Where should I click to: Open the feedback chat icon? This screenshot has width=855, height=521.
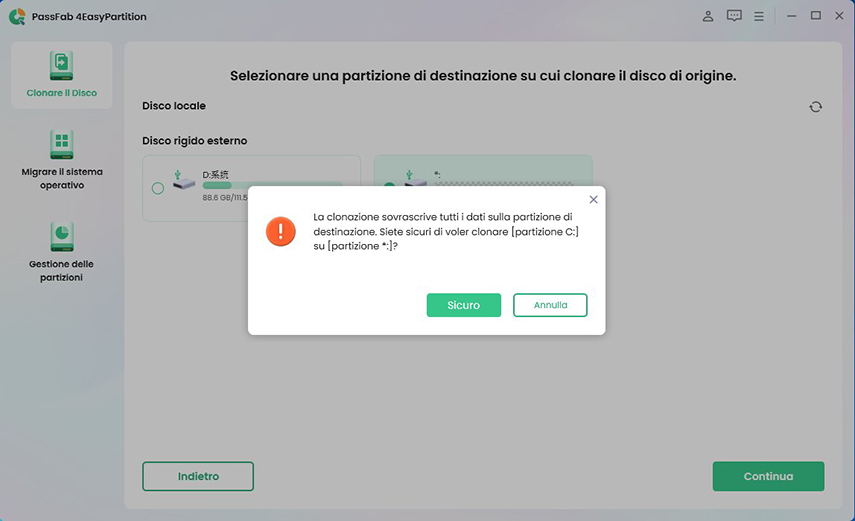(734, 16)
